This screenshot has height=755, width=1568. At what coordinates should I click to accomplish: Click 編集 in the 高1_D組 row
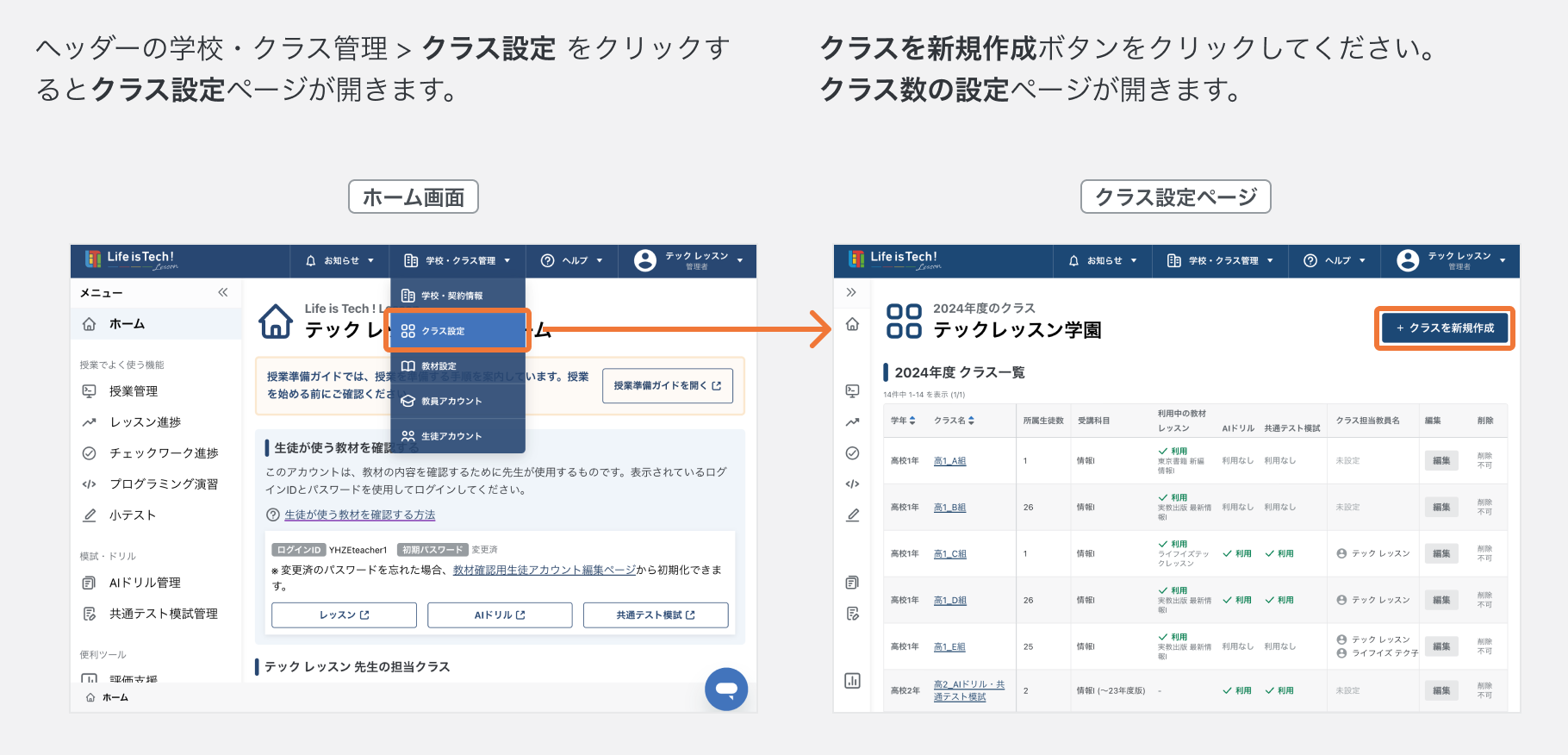pyautogui.click(x=1441, y=601)
